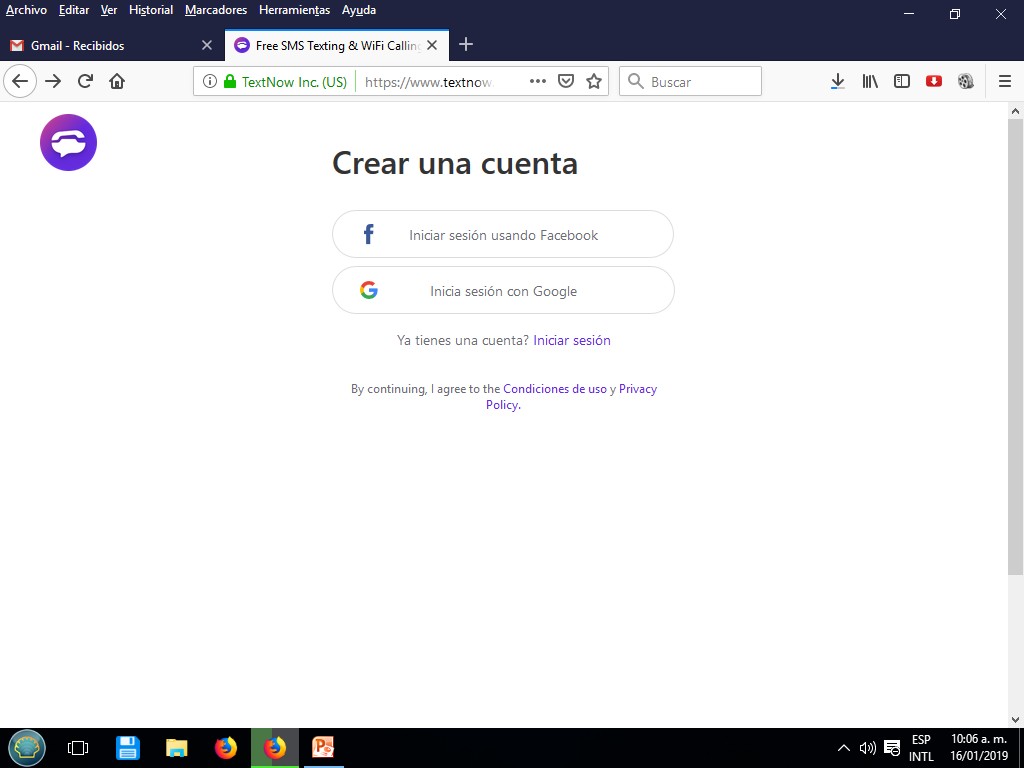The height and width of the screenshot is (768, 1024).
Task: Open the Ver menu
Action: tap(109, 10)
